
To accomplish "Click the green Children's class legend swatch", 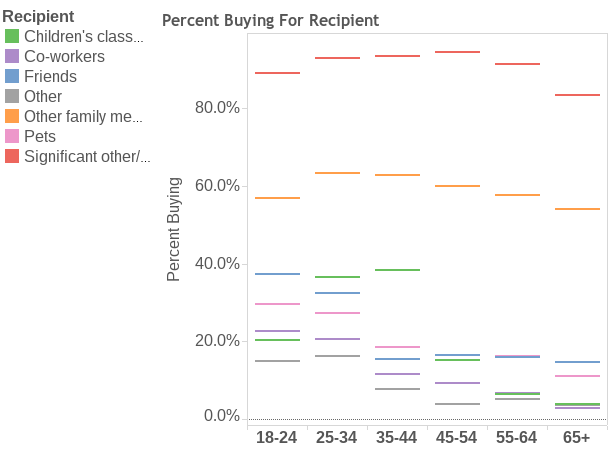I will click(12, 36).
